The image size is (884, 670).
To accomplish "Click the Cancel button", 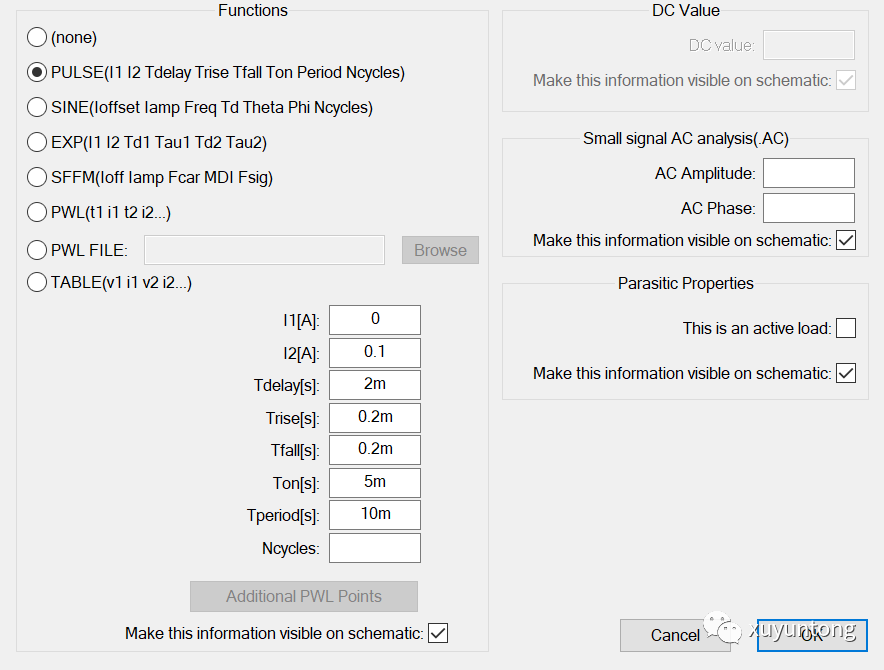I will [x=675, y=635].
